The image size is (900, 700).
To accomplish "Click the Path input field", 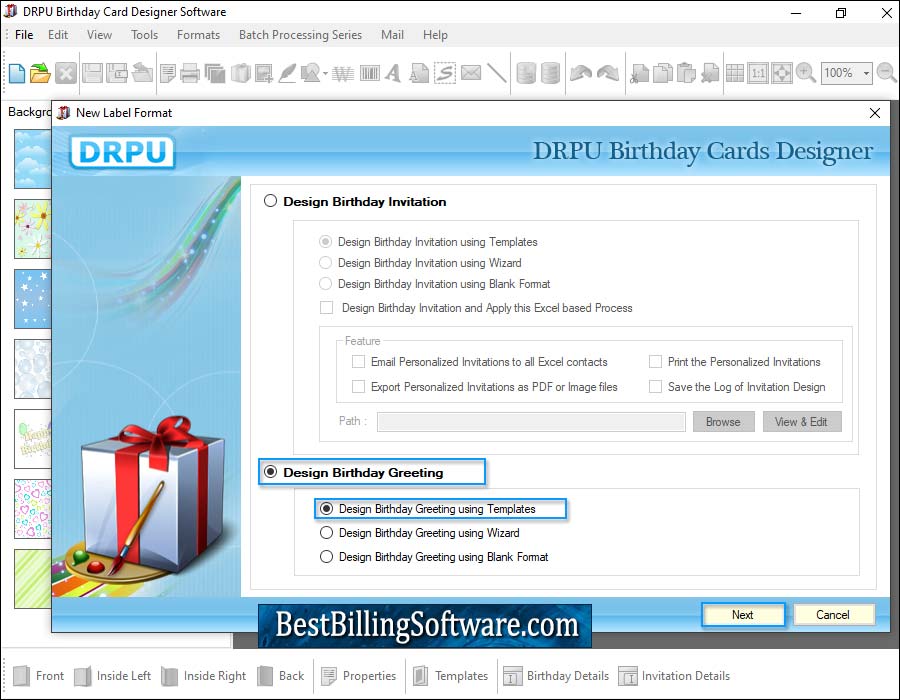I will pyautogui.click(x=531, y=422).
